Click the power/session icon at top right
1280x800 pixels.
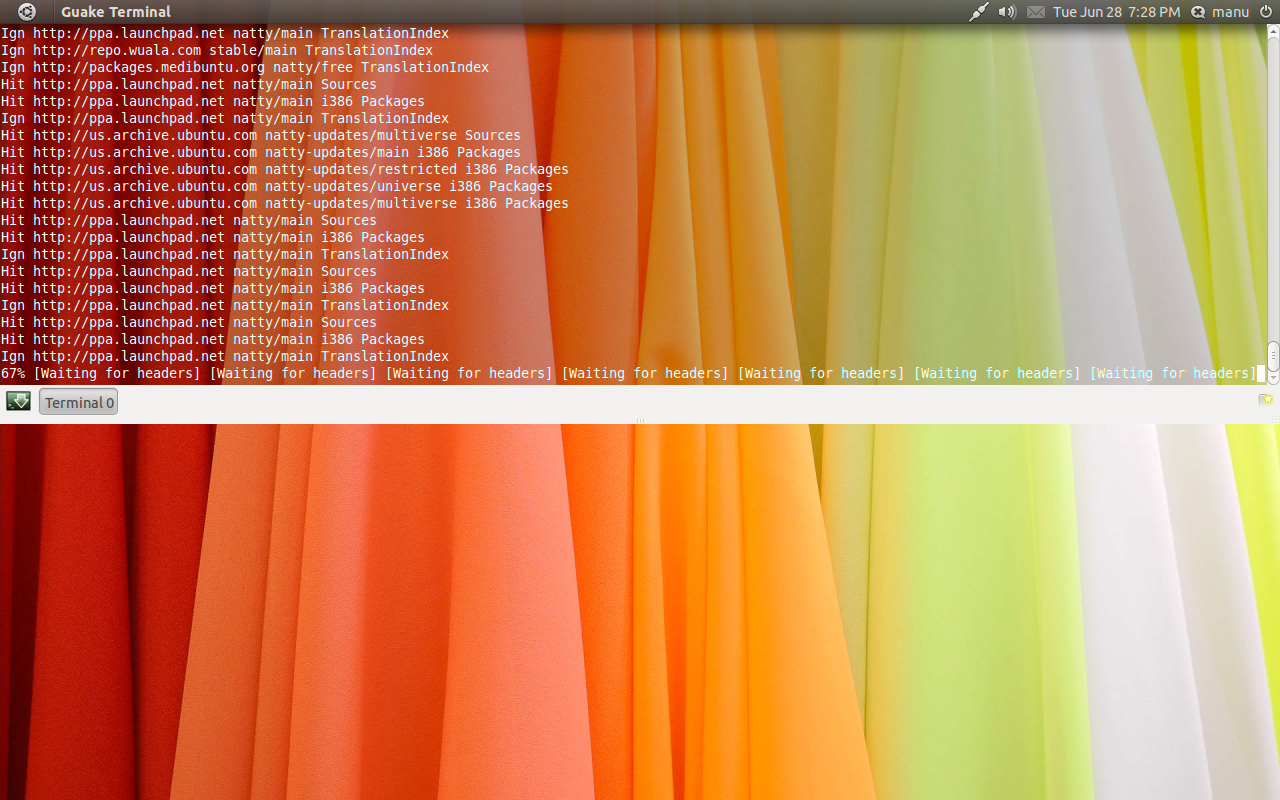(x=1266, y=11)
